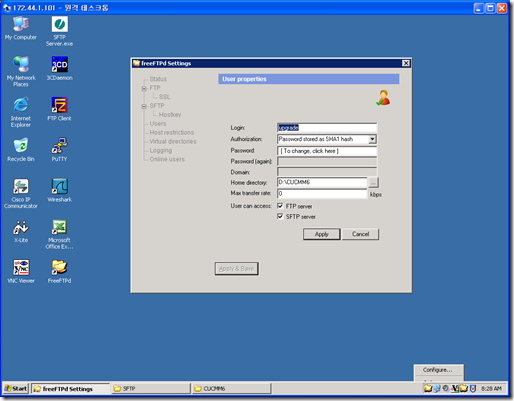Select Users in the settings tree
This screenshot has width=514, height=401.
point(158,124)
